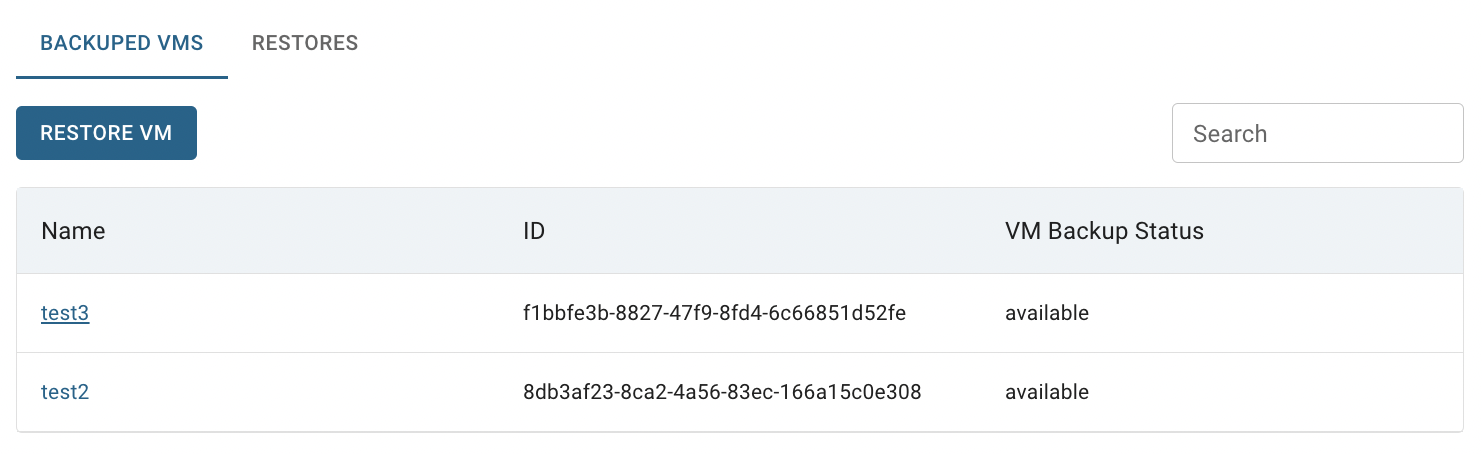This screenshot has width=1482, height=454.
Task: Start restoring a VM from backup
Action: [106, 133]
